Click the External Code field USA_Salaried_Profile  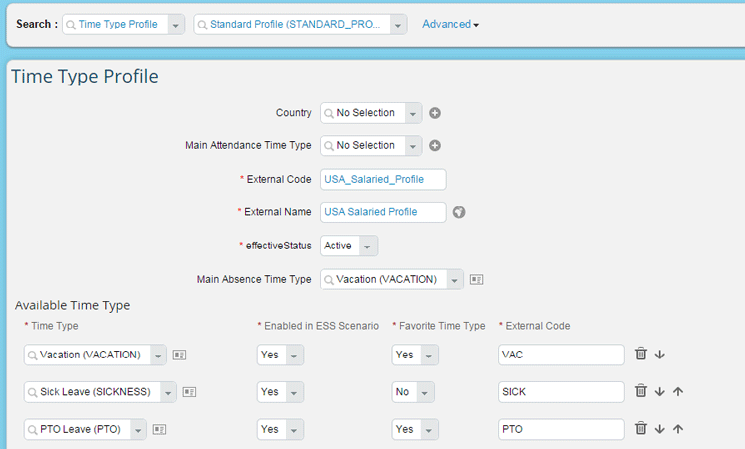point(383,179)
